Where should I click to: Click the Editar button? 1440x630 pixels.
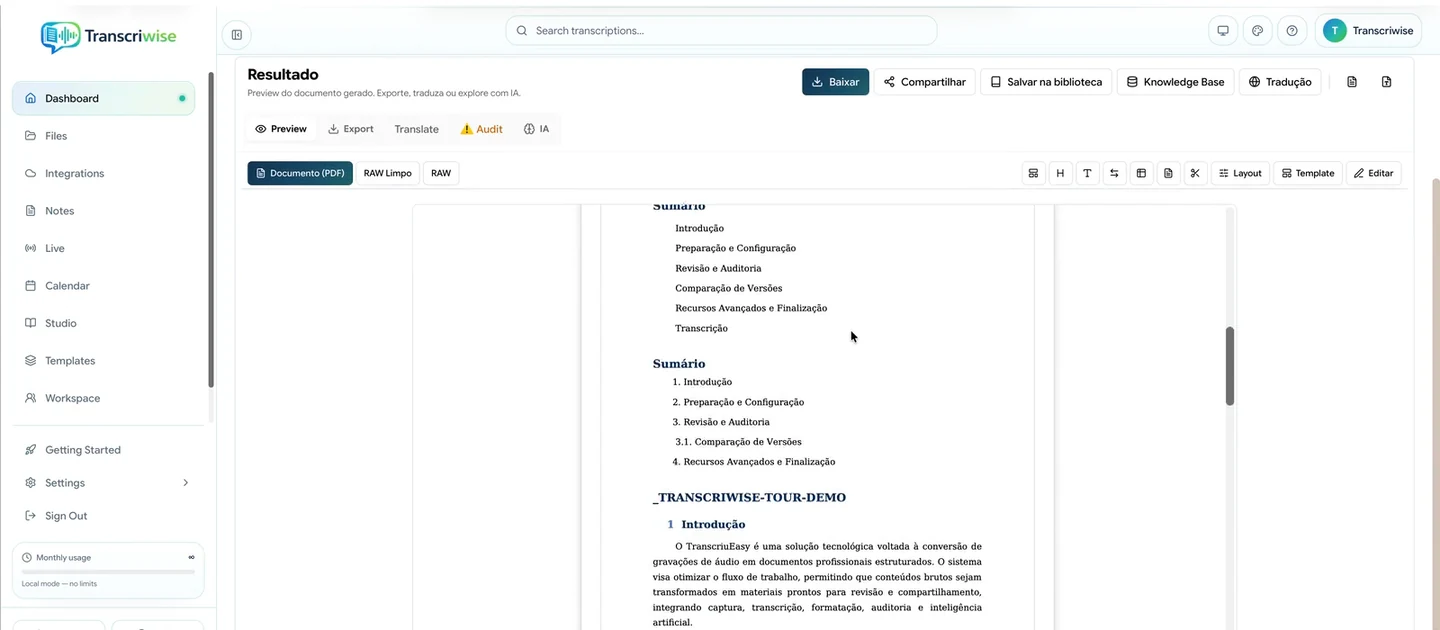1373,173
